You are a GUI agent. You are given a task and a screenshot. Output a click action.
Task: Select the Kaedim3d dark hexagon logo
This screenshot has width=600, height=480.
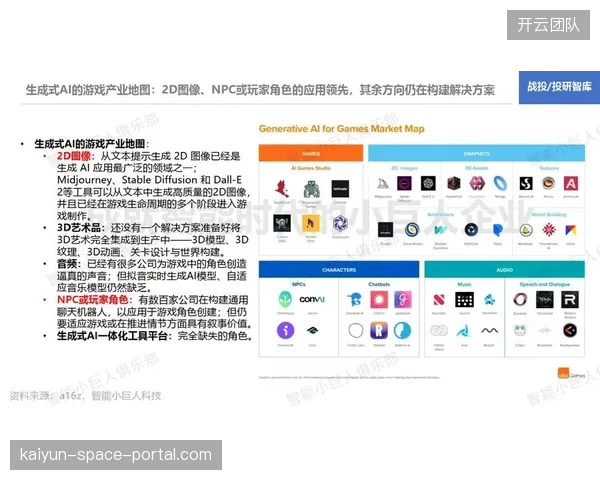click(x=454, y=183)
